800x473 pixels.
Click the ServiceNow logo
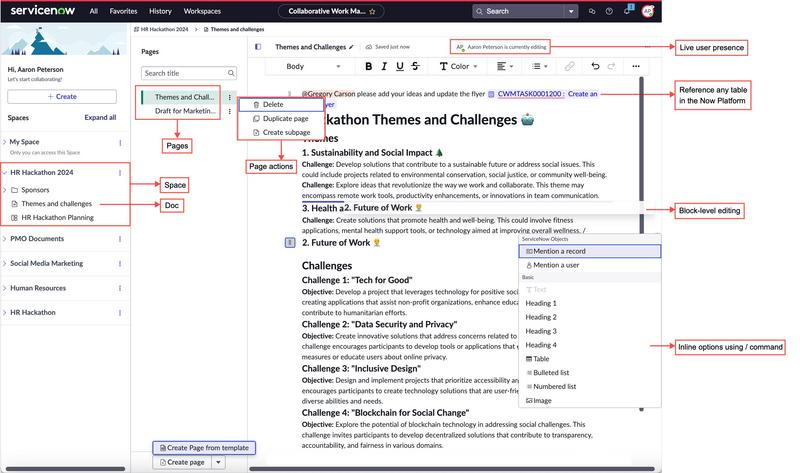coord(42,10)
